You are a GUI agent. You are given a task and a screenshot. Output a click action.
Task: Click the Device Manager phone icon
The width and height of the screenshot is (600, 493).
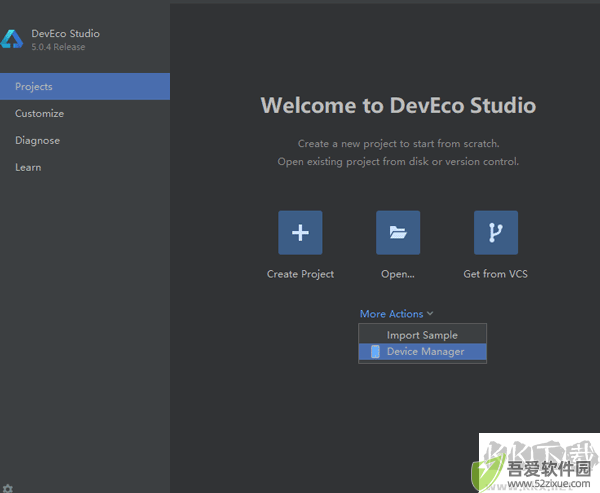[x=375, y=351]
